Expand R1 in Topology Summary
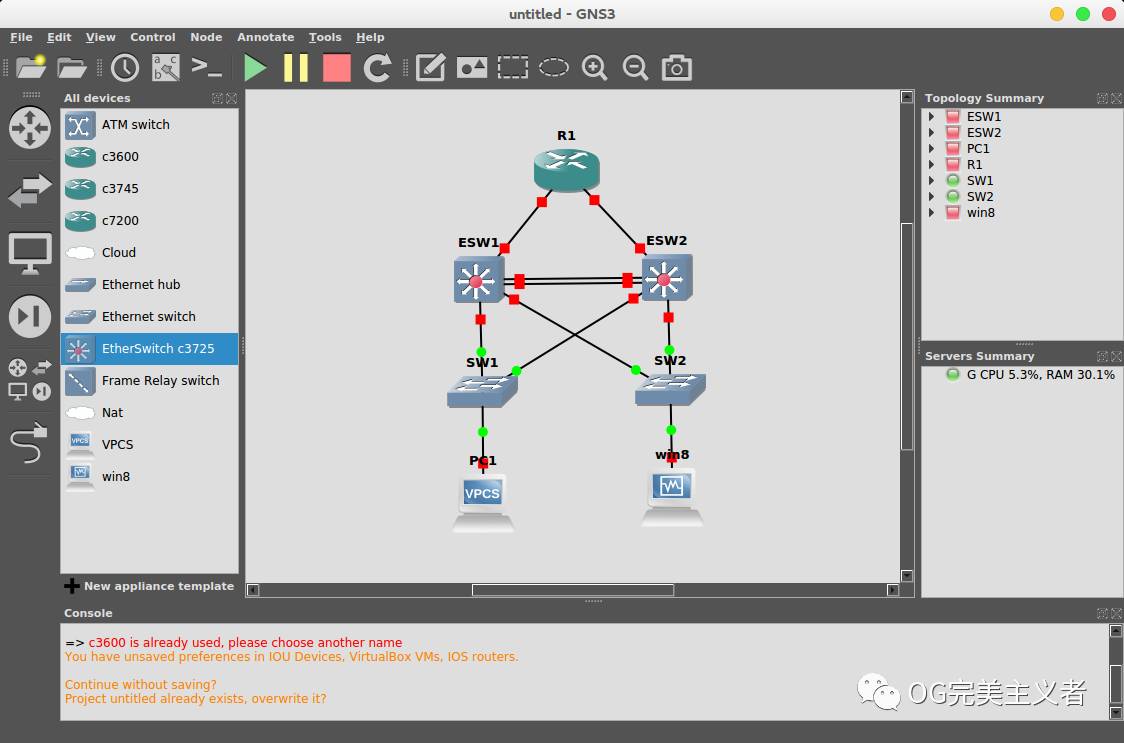The image size is (1124, 743). click(x=931, y=165)
